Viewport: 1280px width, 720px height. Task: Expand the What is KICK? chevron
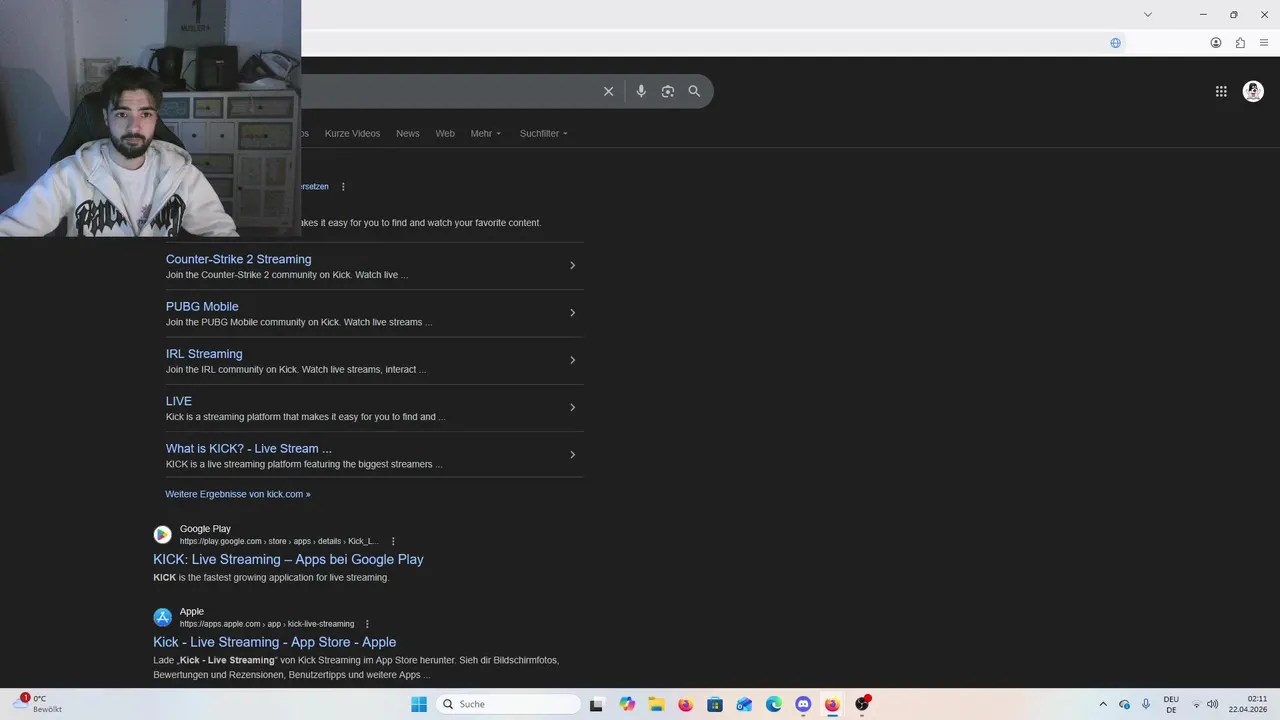click(572, 455)
